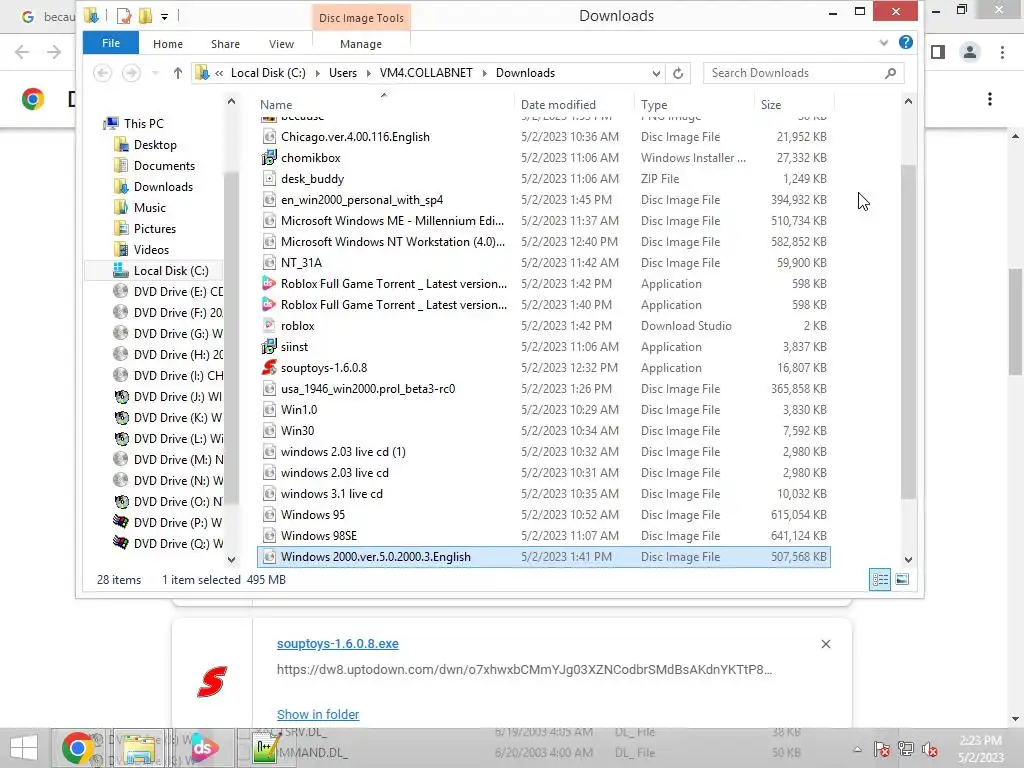The width and height of the screenshot is (1024, 768).
Task: Open recent locations dropdown next to Forward arrow
Action: [155, 73]
